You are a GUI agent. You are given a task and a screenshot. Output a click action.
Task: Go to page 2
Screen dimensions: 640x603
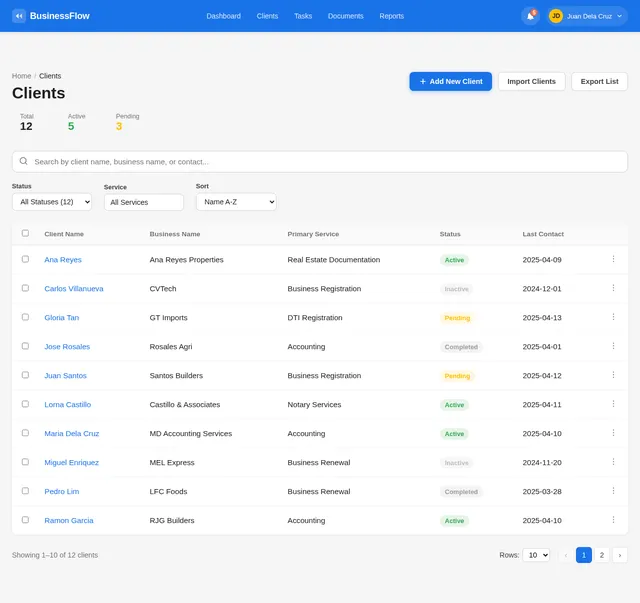(602, 555)
